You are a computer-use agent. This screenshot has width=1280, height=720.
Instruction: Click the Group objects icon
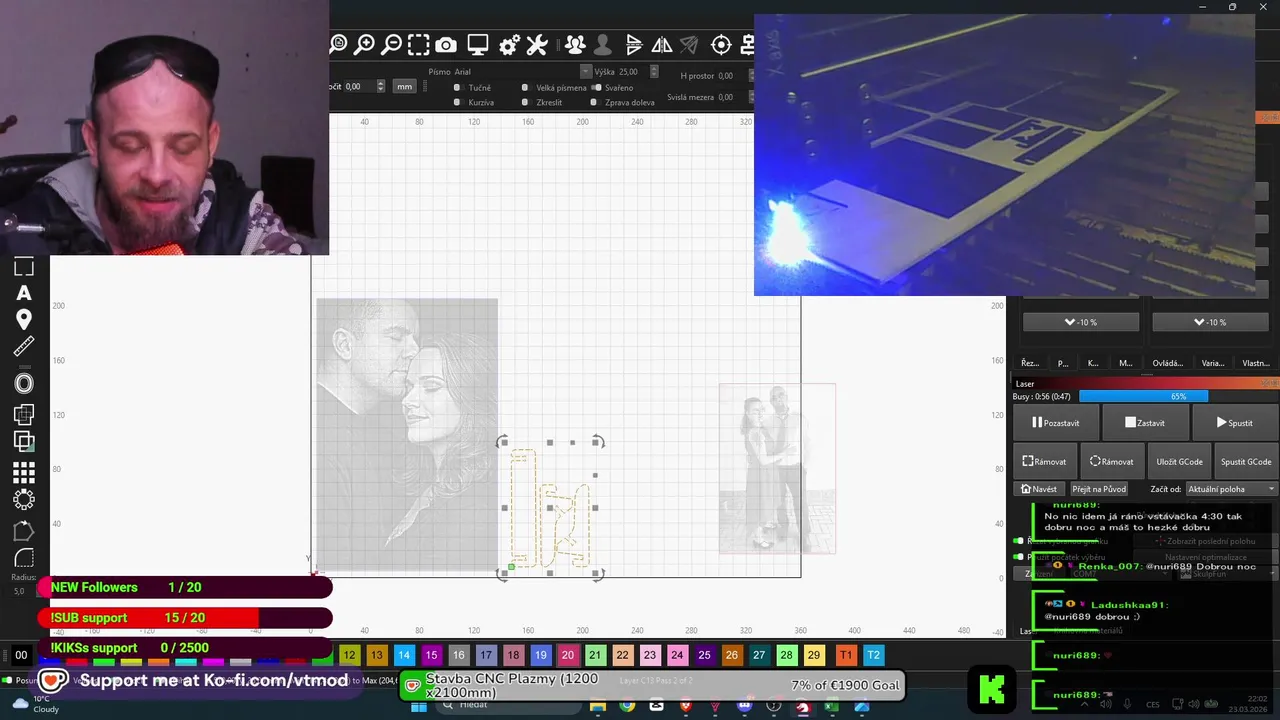[575, 45]
